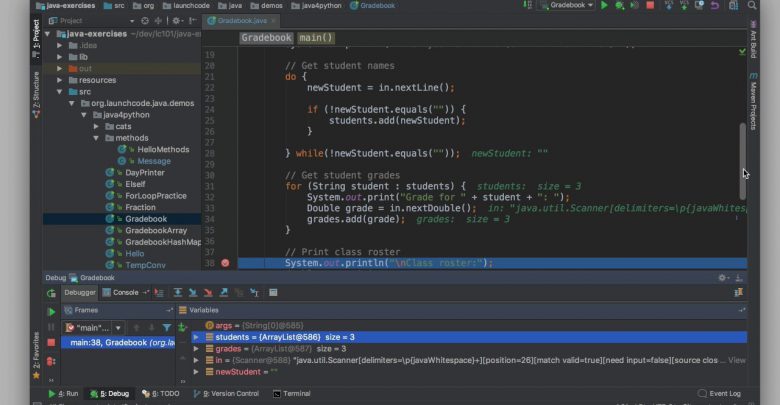
Task: Hide the Debug tool window icon
Action: tap(739, 278)
